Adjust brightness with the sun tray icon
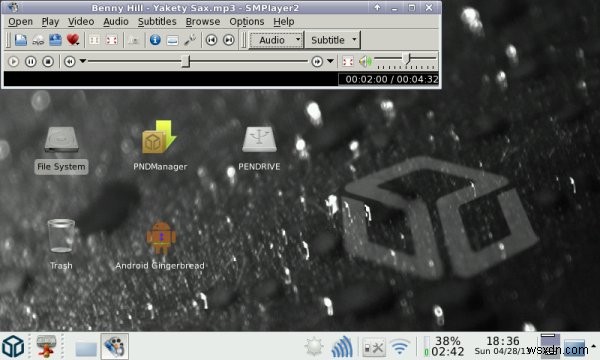The width and height of the screenshot is (600, 360). (x=314, y=347)
